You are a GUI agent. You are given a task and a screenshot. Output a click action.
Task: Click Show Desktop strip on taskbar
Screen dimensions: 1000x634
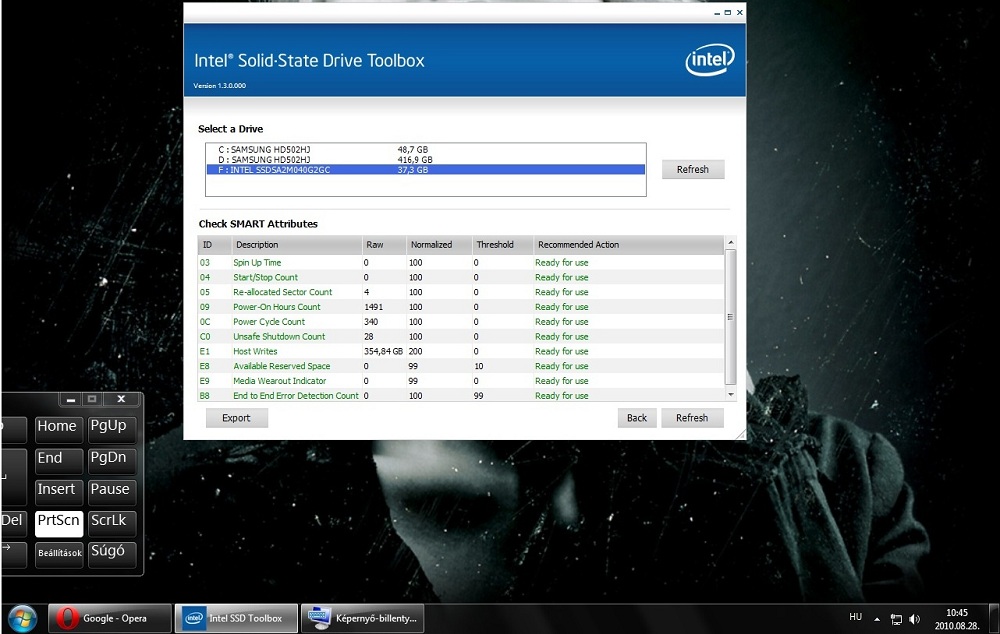[x=994, y=618]
